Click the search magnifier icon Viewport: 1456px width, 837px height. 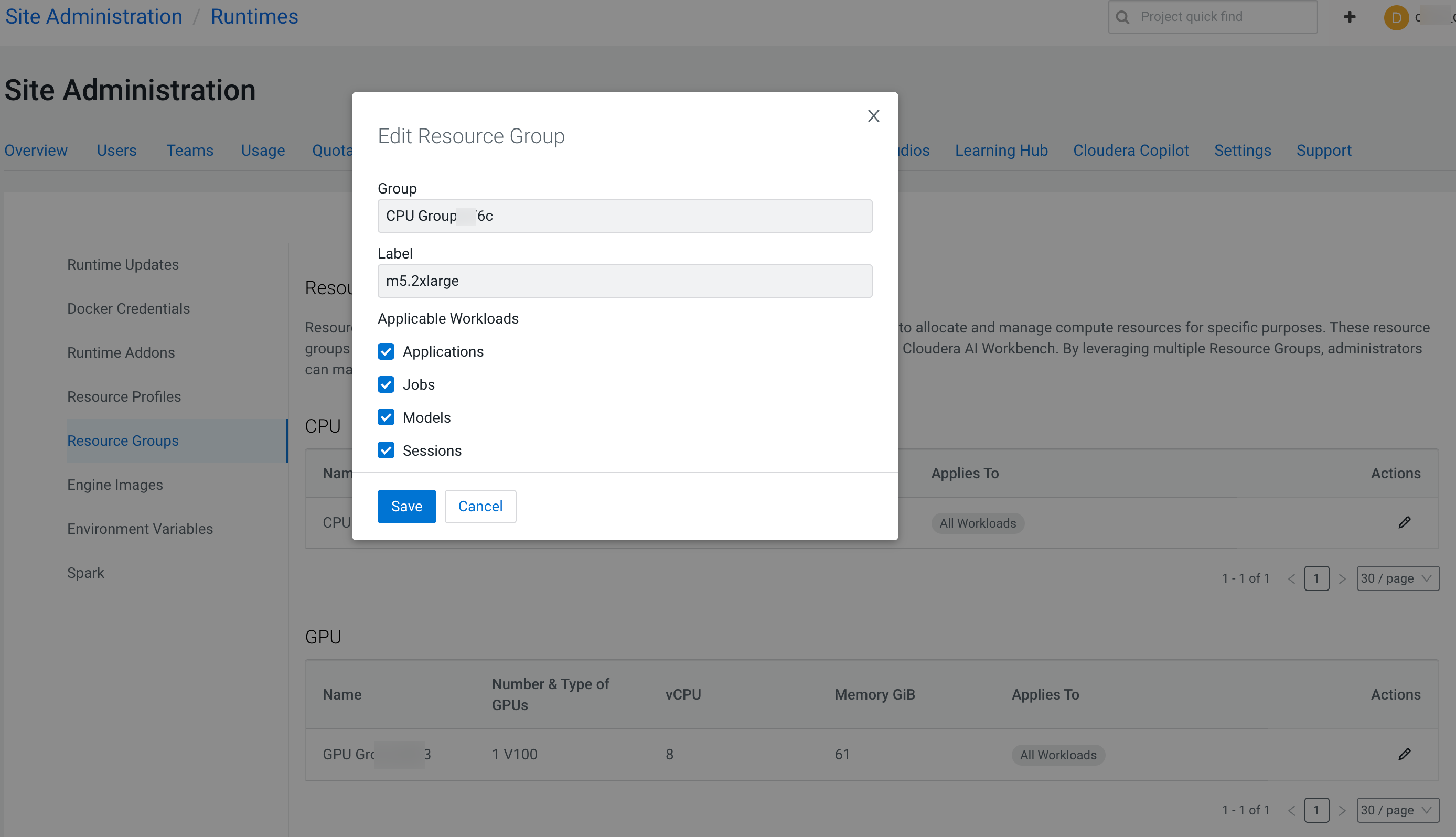pos(1122,17)
